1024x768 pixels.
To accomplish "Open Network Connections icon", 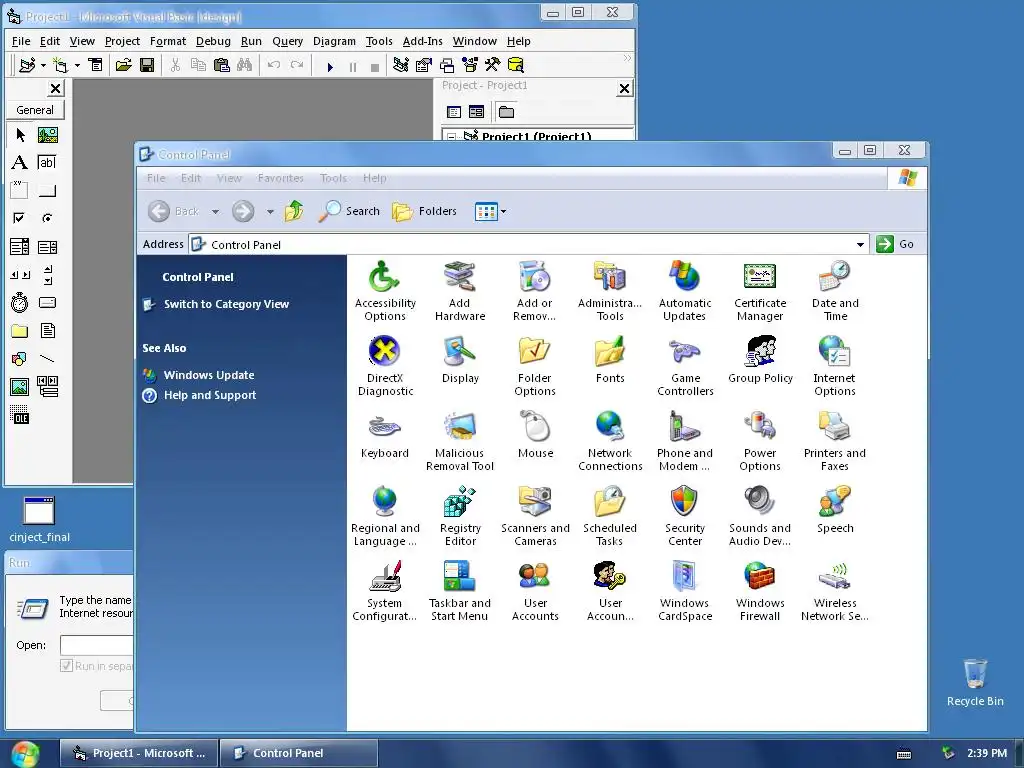I will pyautogui.click(x=610, y=441).
